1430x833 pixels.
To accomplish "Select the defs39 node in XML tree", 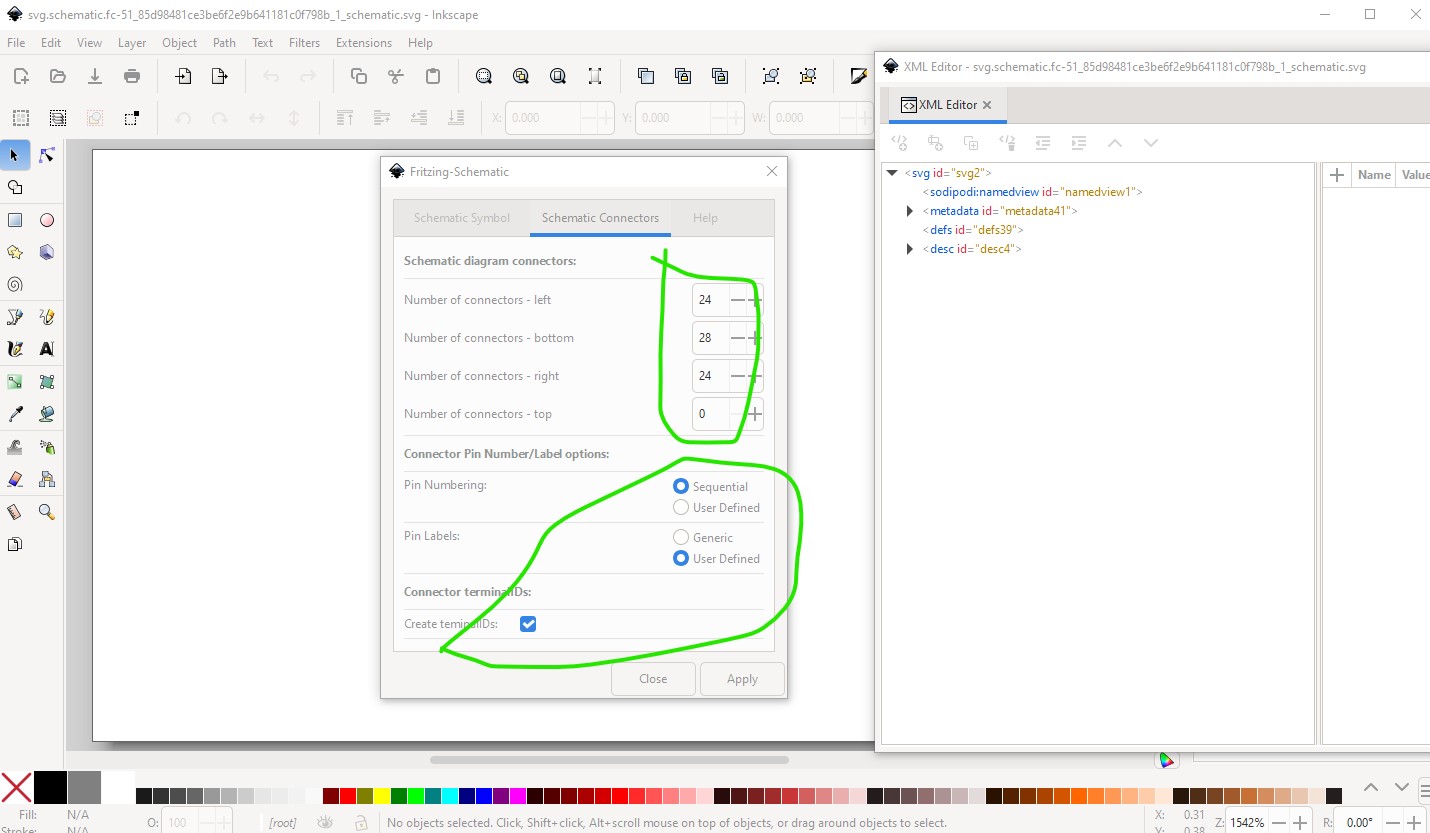I will pyautogui.click(x=972, y=230).
